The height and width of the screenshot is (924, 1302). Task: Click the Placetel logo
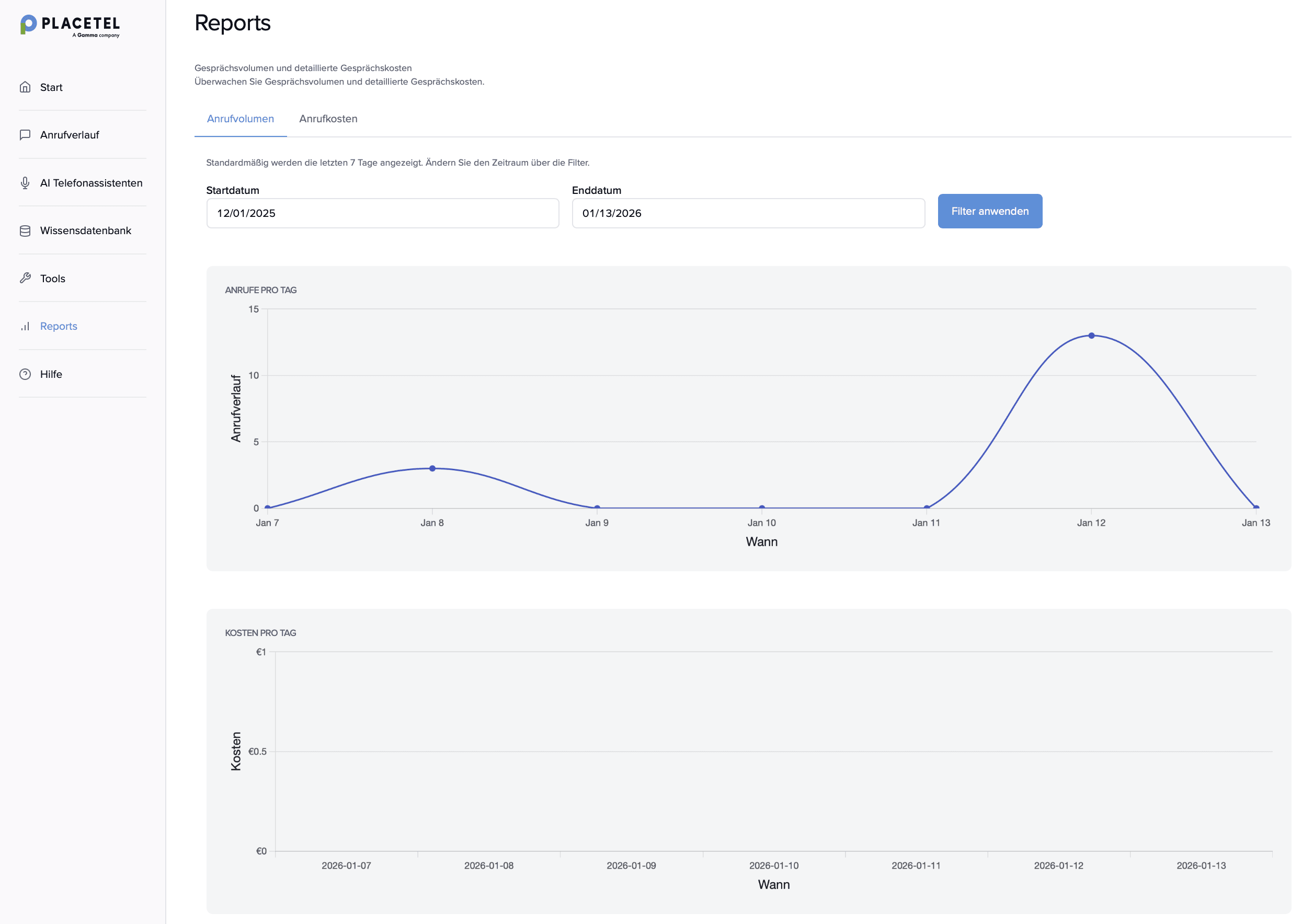[70, 26]
